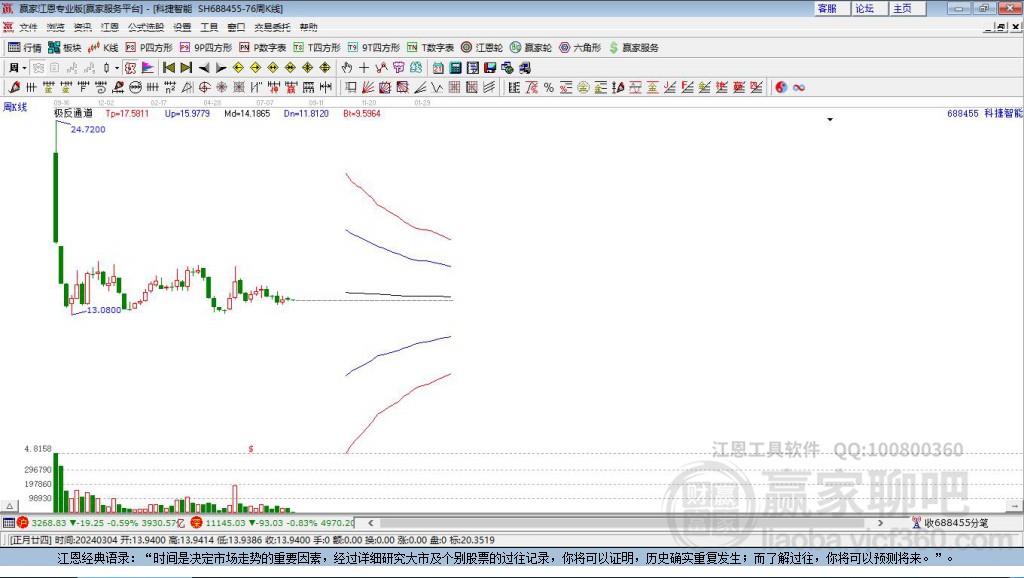This screenshot has width=1024, height=578.
Task: Open the 窗口 menu
Action: coord(236,27)
